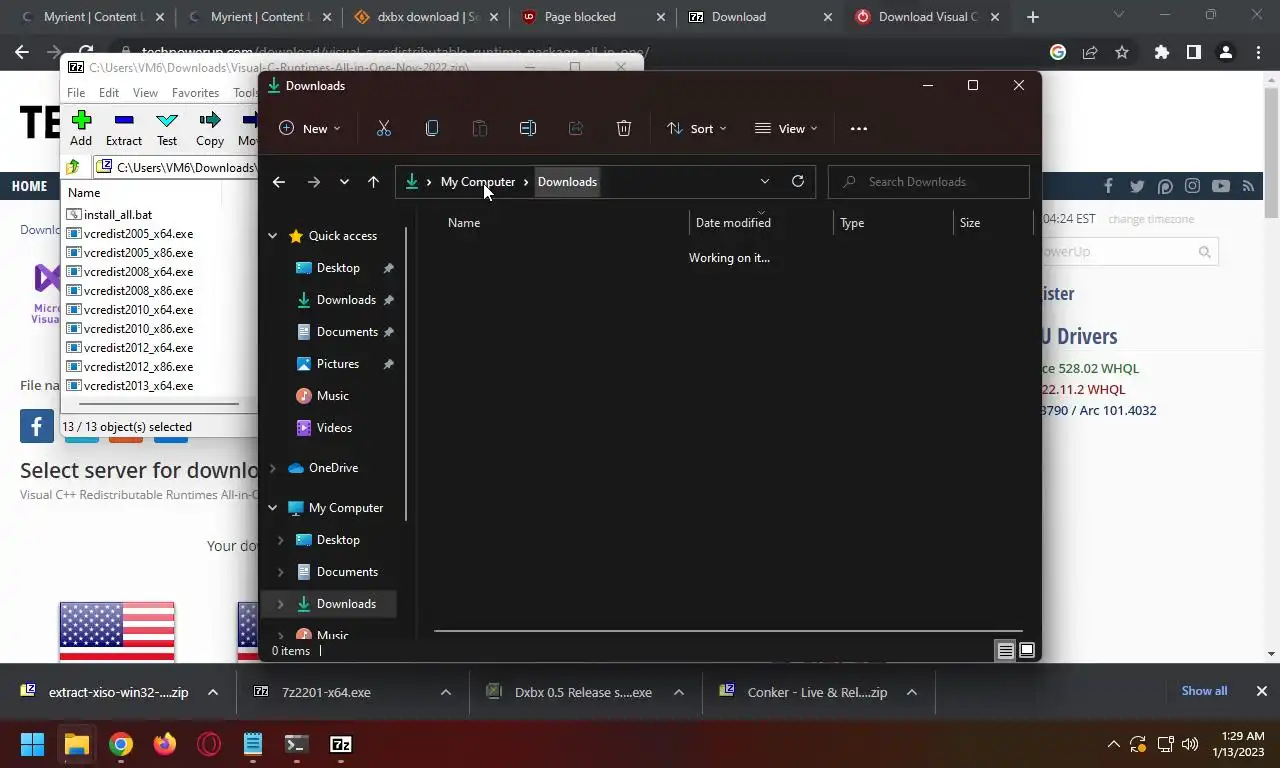Screen dimensions: 1280x768
Task: Click the Copy button in 7-Zip
Action: tap(210, 128)
